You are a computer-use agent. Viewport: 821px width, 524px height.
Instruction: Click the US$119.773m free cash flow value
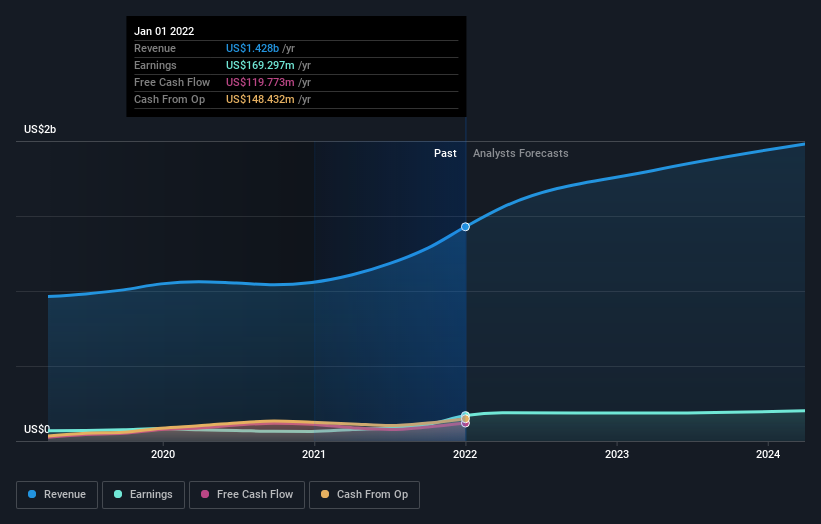click(260, 82)
